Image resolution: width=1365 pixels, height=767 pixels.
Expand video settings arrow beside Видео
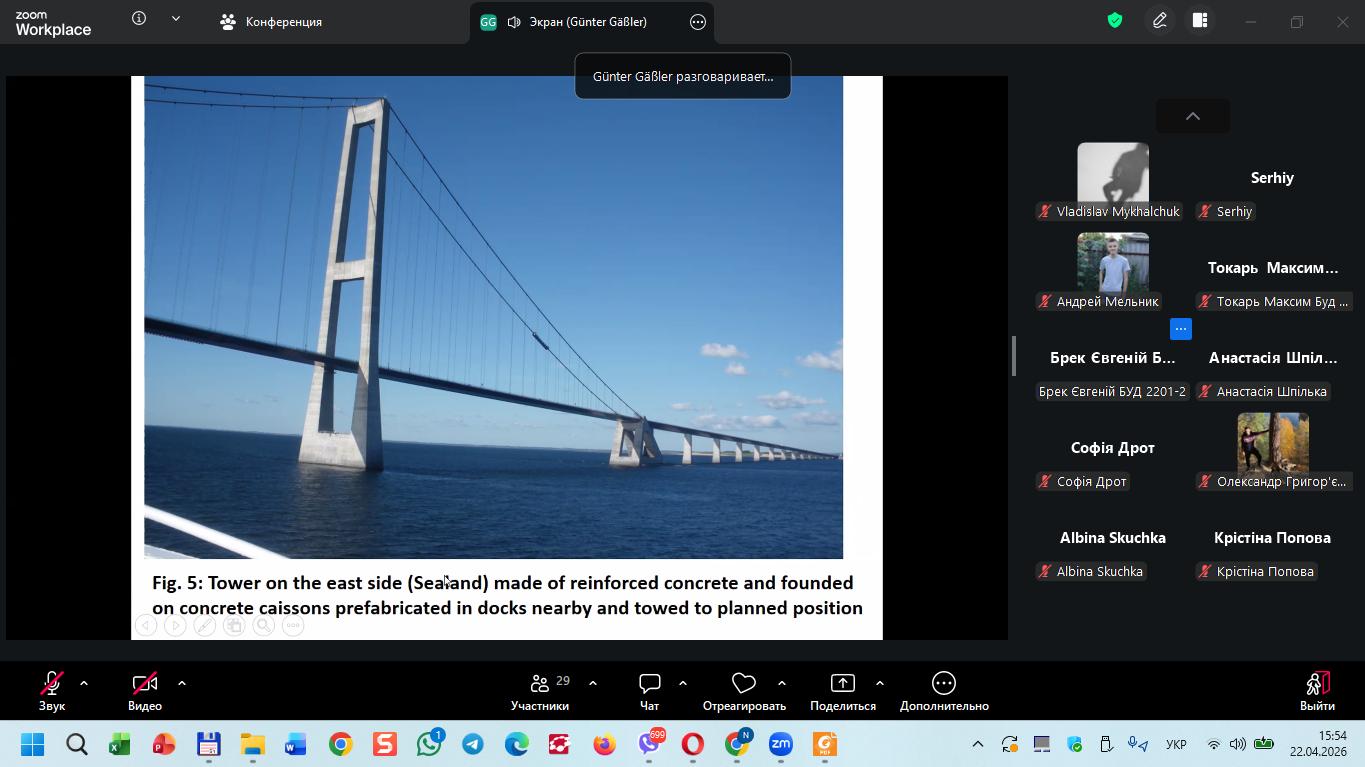pos(182,683)
